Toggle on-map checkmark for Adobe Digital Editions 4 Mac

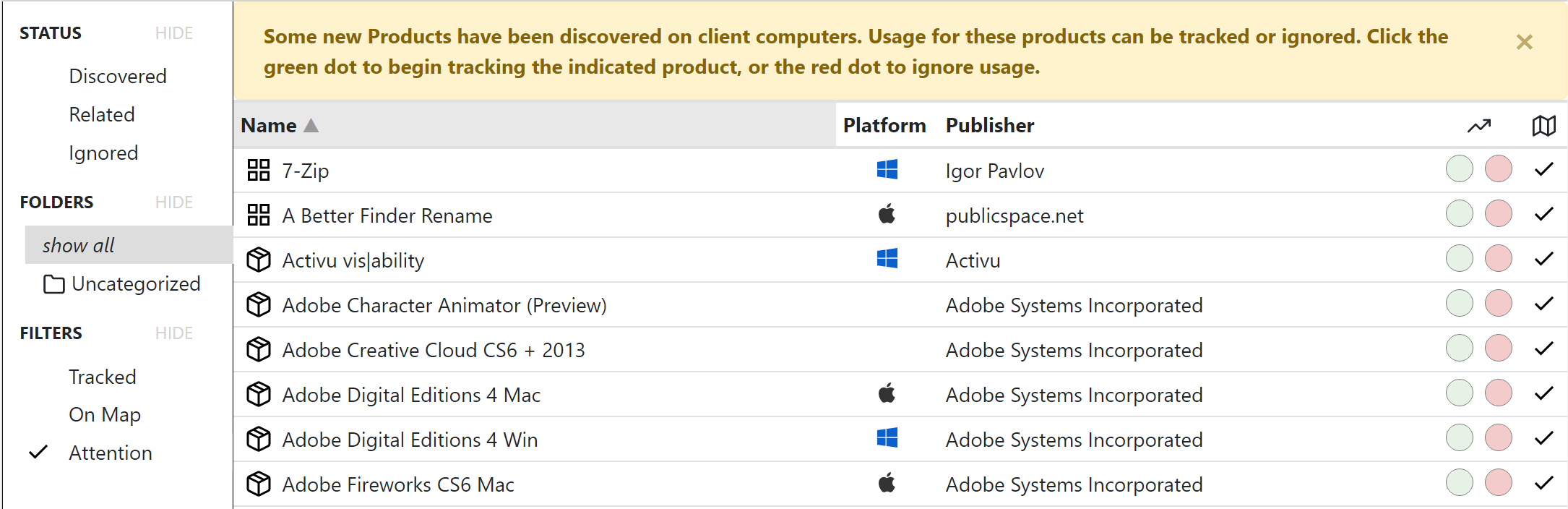pos(1543,393)
